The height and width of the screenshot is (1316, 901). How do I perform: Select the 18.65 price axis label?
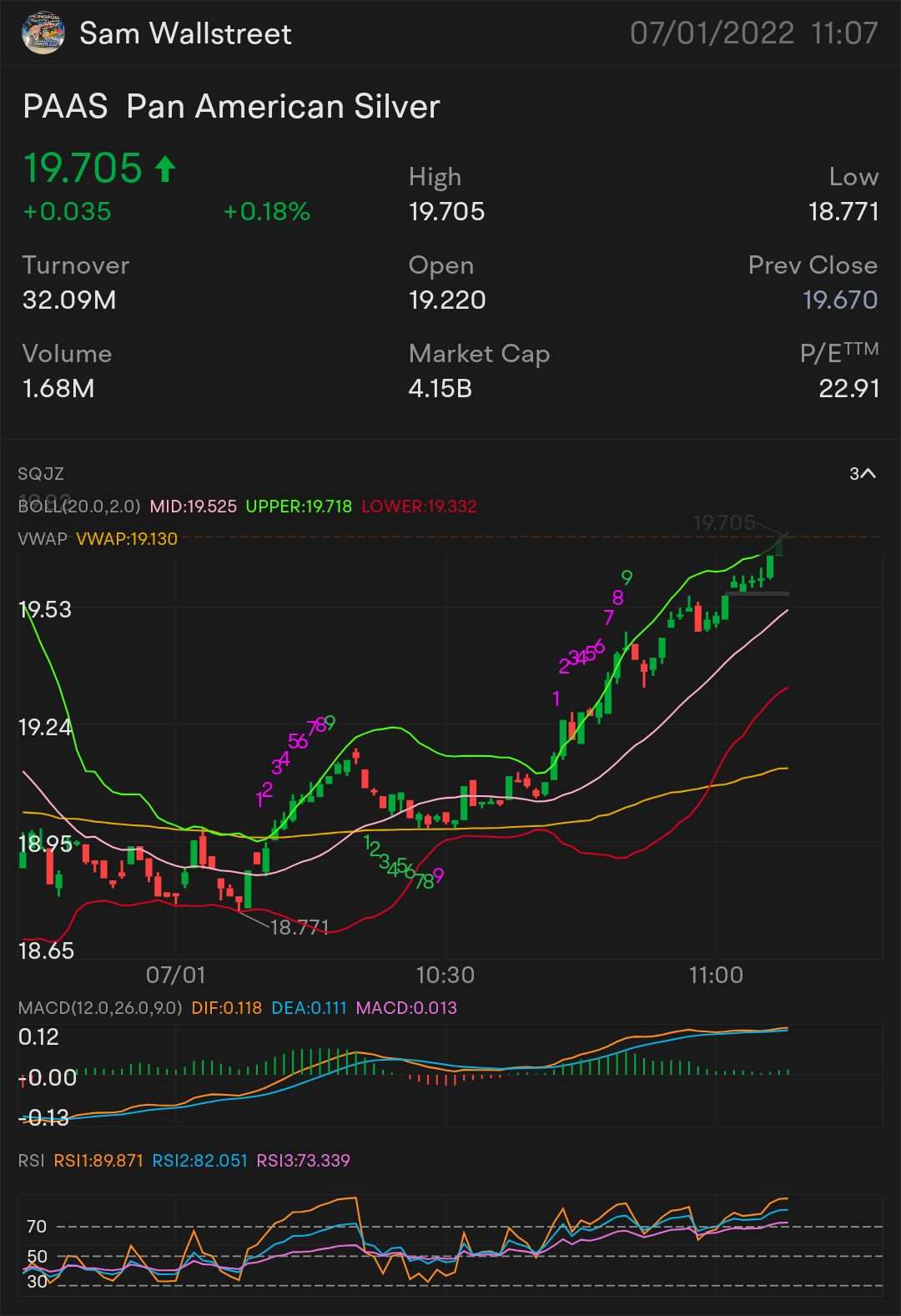point(46,951)
